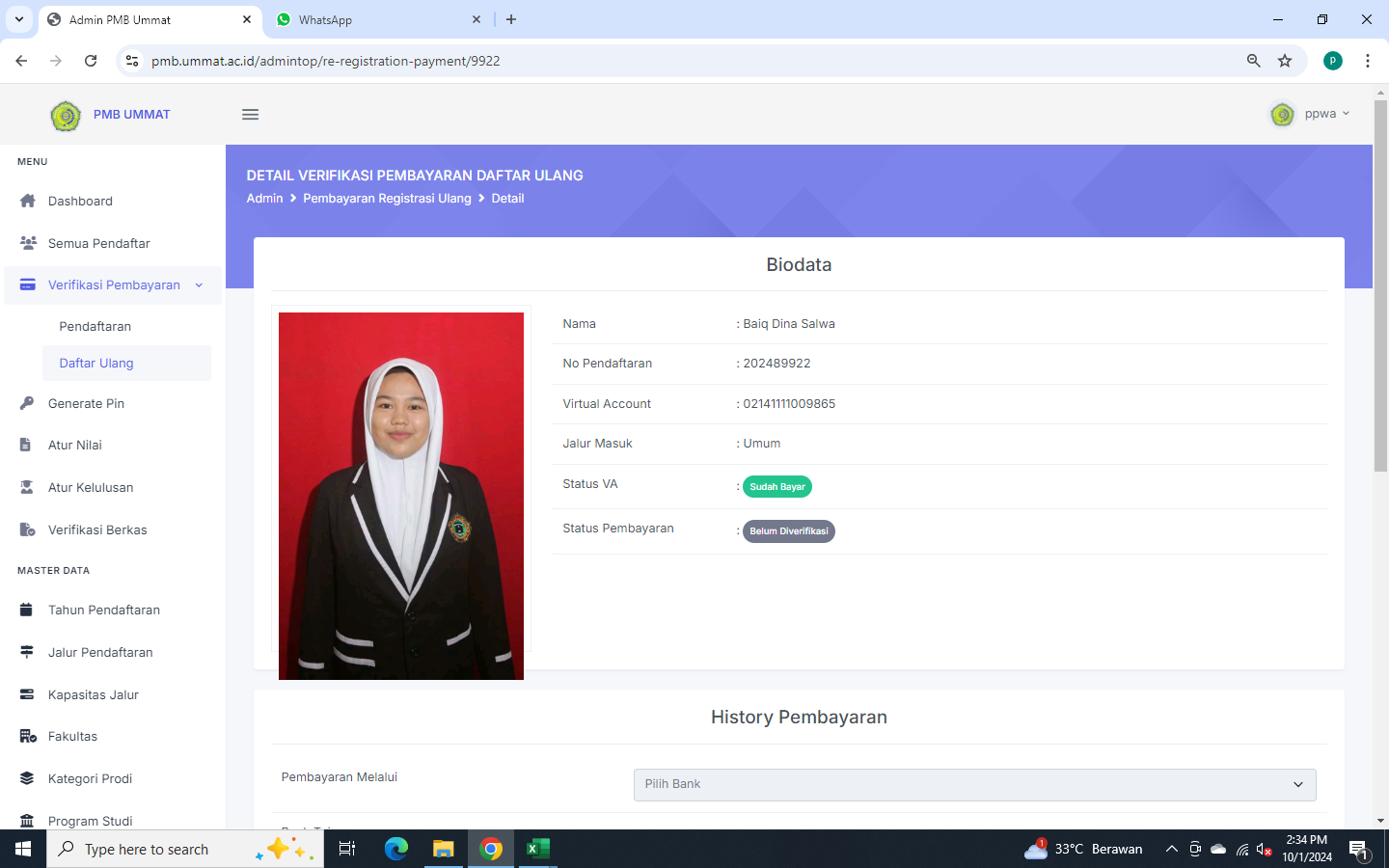This screenshot has width=1389, height=868.
Task: Open Pendaftaran submenu item
Action: click(95, 327)
